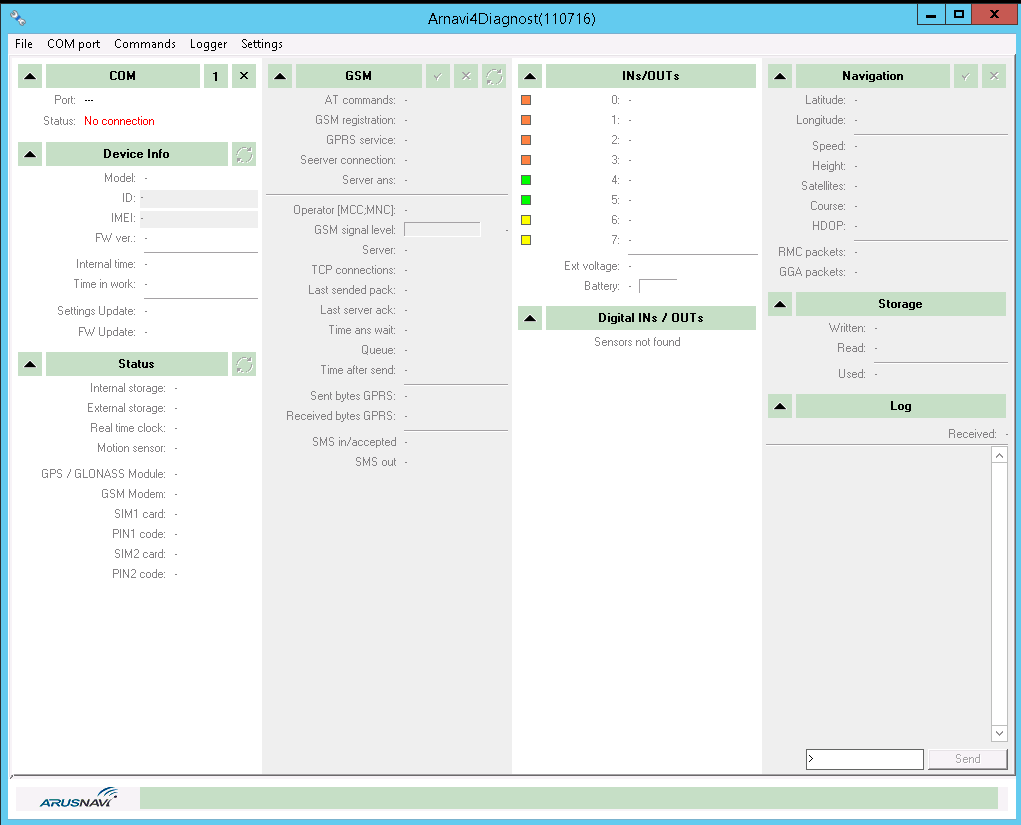This screenshot has width=1021, height=825.
Task: Collapse the COM panel
Action: (x=30, y=76)
